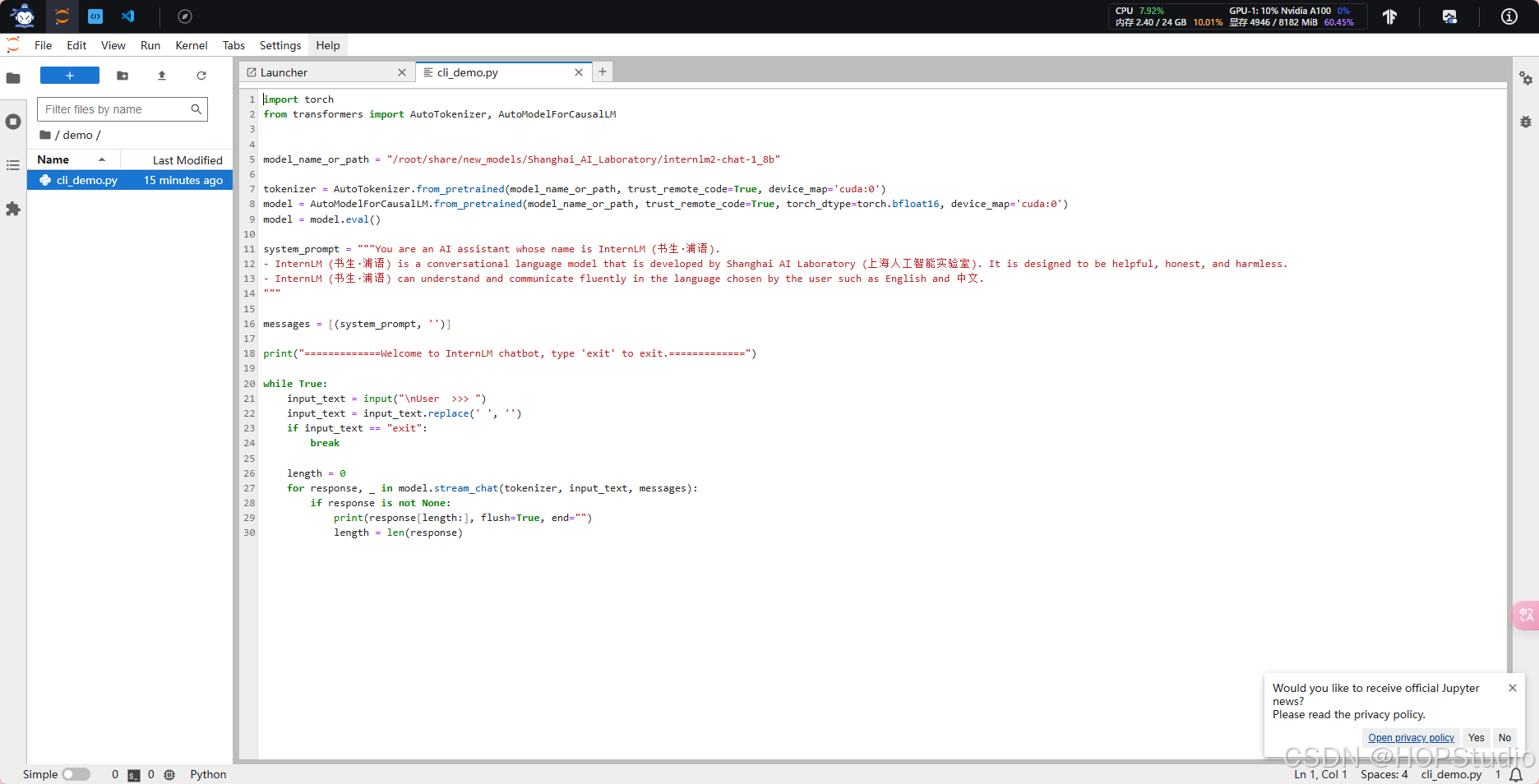The height and width of the screenshot is (784, 1539).
Task: Click the CPU and memory usage indicator
Action: pos(1168,16)
